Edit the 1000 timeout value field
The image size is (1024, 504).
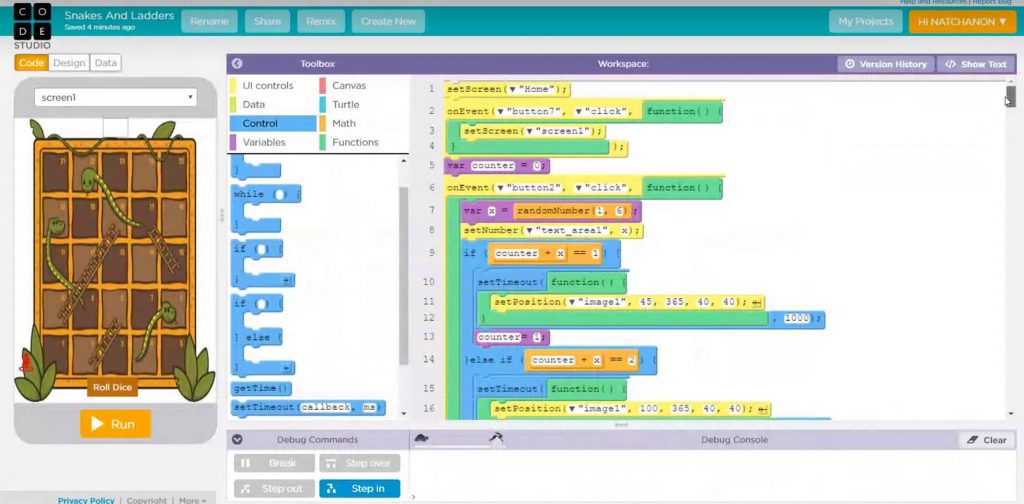point(797,319)
